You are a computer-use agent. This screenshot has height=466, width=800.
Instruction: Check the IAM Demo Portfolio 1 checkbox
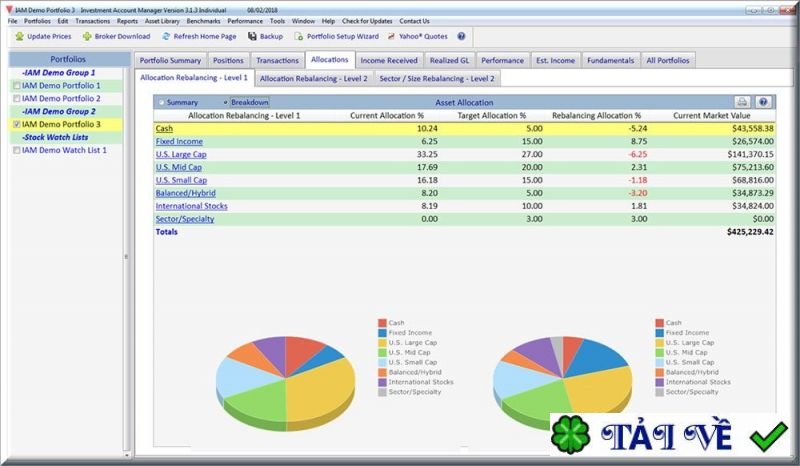17,86
